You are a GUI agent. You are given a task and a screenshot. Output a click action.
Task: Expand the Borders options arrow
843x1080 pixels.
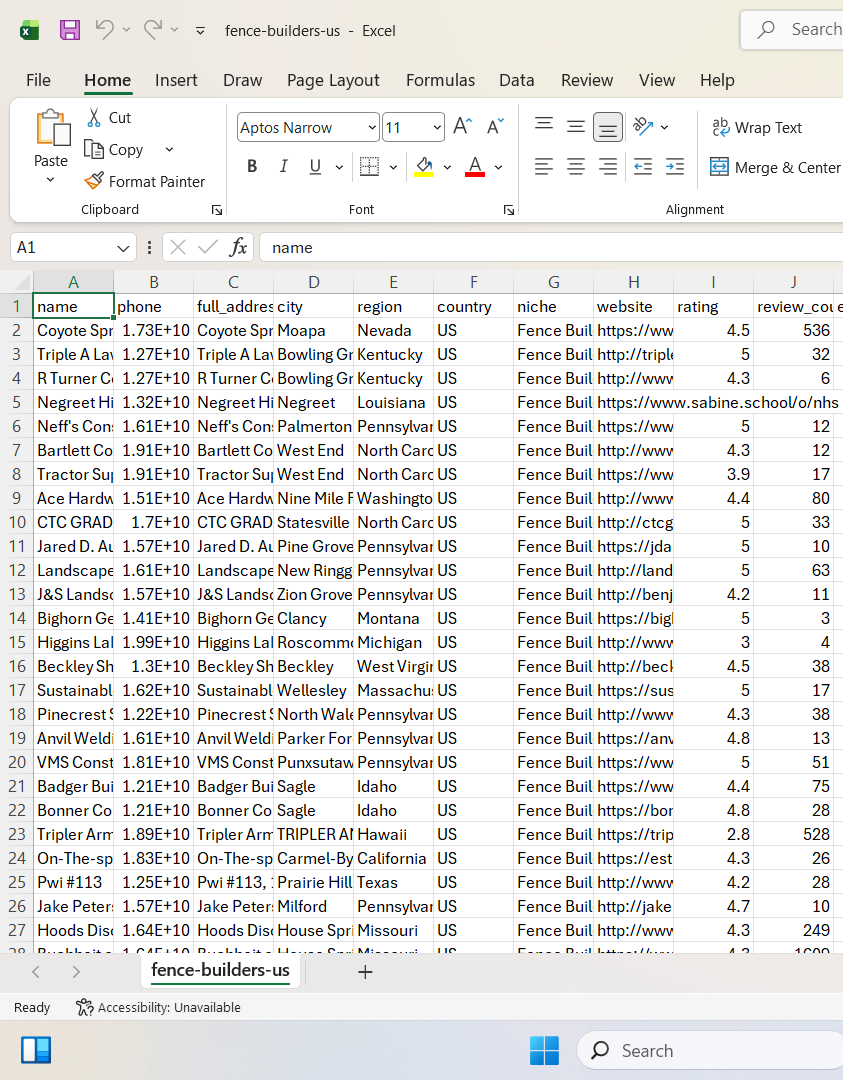tap(393, 167)
